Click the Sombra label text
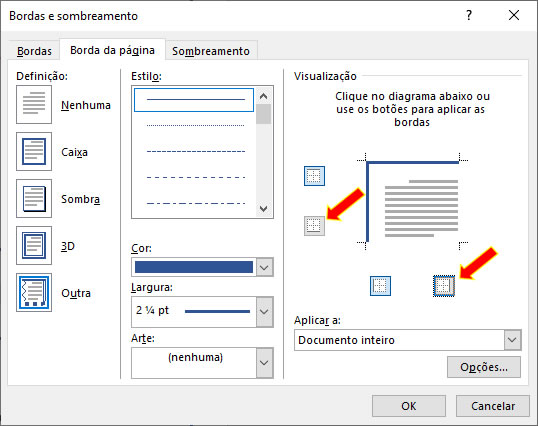 [x=81, y=199]
